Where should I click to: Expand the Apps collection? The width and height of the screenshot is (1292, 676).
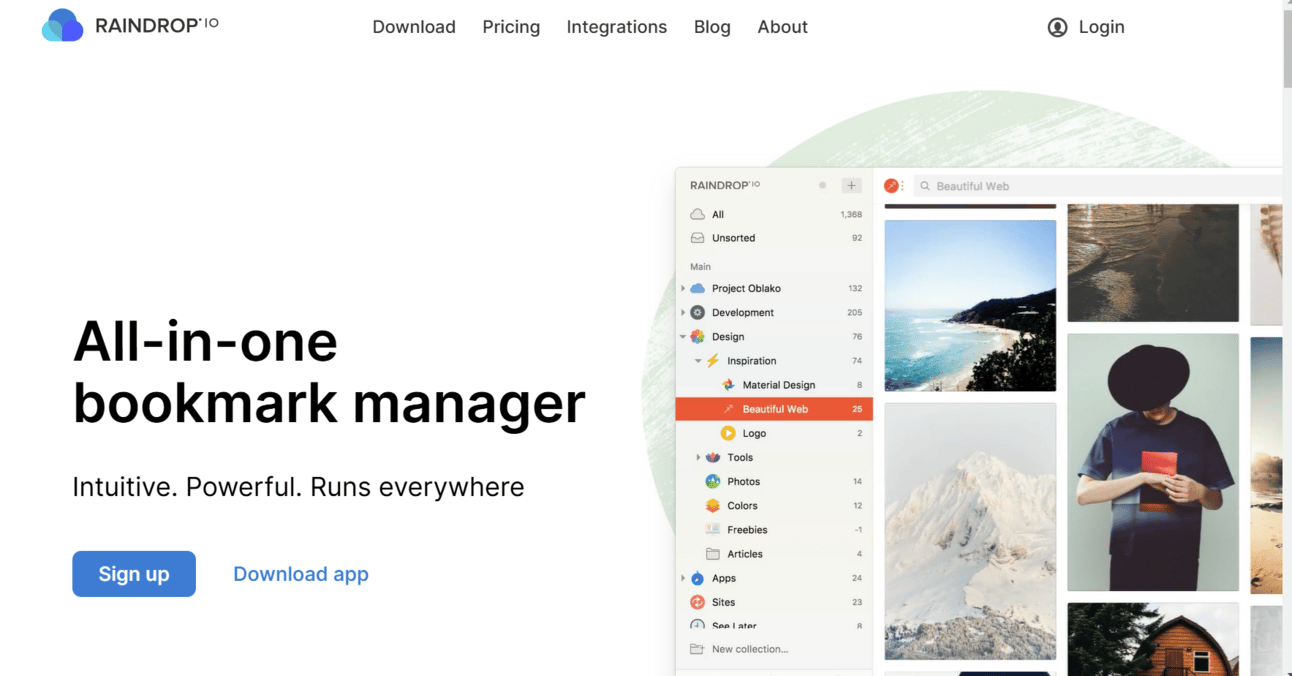click(683, 578)
